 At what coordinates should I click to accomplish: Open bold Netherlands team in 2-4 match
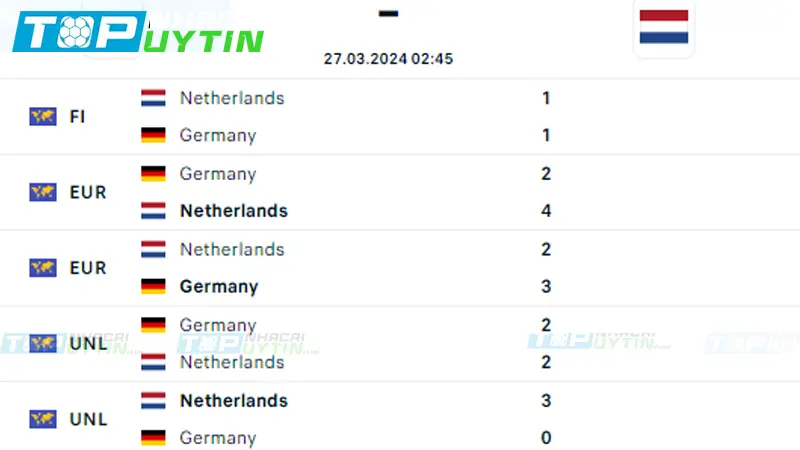coord(234,211)
